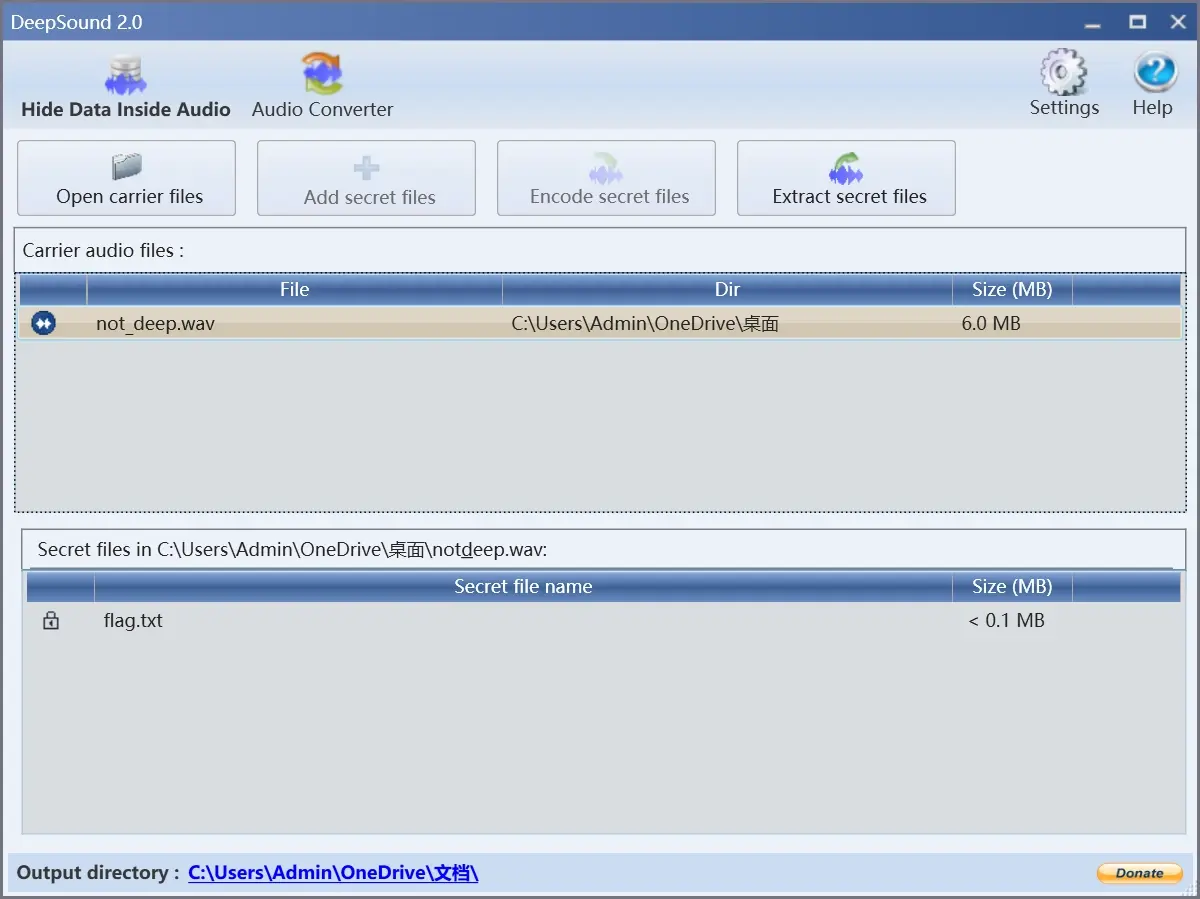Maximize the DeepSound window

point(1137,21)
